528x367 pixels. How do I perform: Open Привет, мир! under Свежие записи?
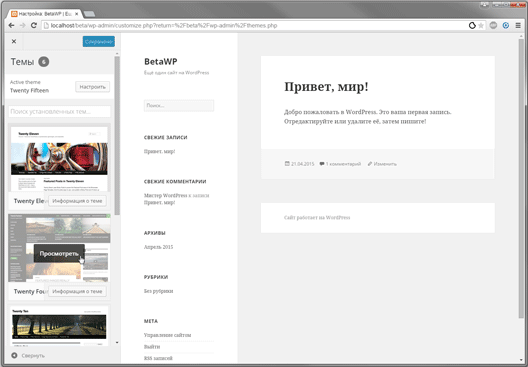pos(160,152)
